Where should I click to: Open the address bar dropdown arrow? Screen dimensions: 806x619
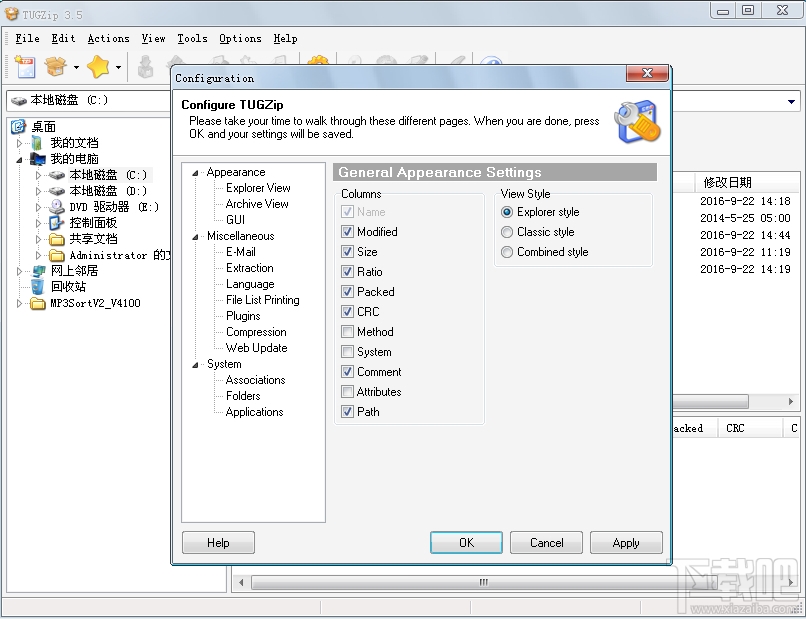point(791,101)
